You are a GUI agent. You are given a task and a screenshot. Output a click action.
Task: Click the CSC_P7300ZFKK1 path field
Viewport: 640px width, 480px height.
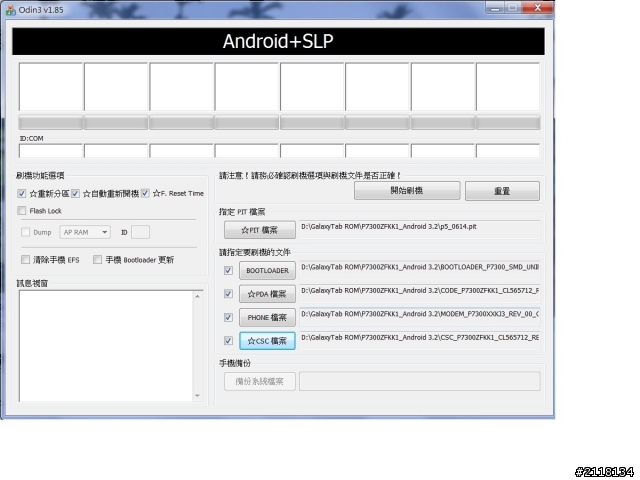coord(420,341)
